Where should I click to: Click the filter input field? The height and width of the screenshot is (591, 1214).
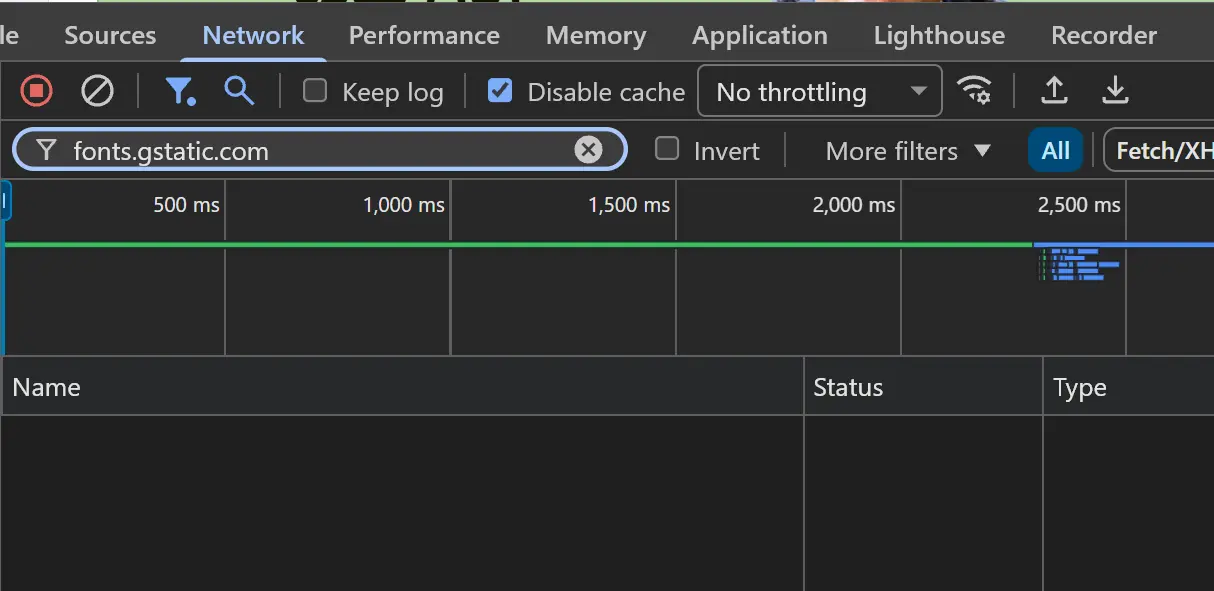320,151
